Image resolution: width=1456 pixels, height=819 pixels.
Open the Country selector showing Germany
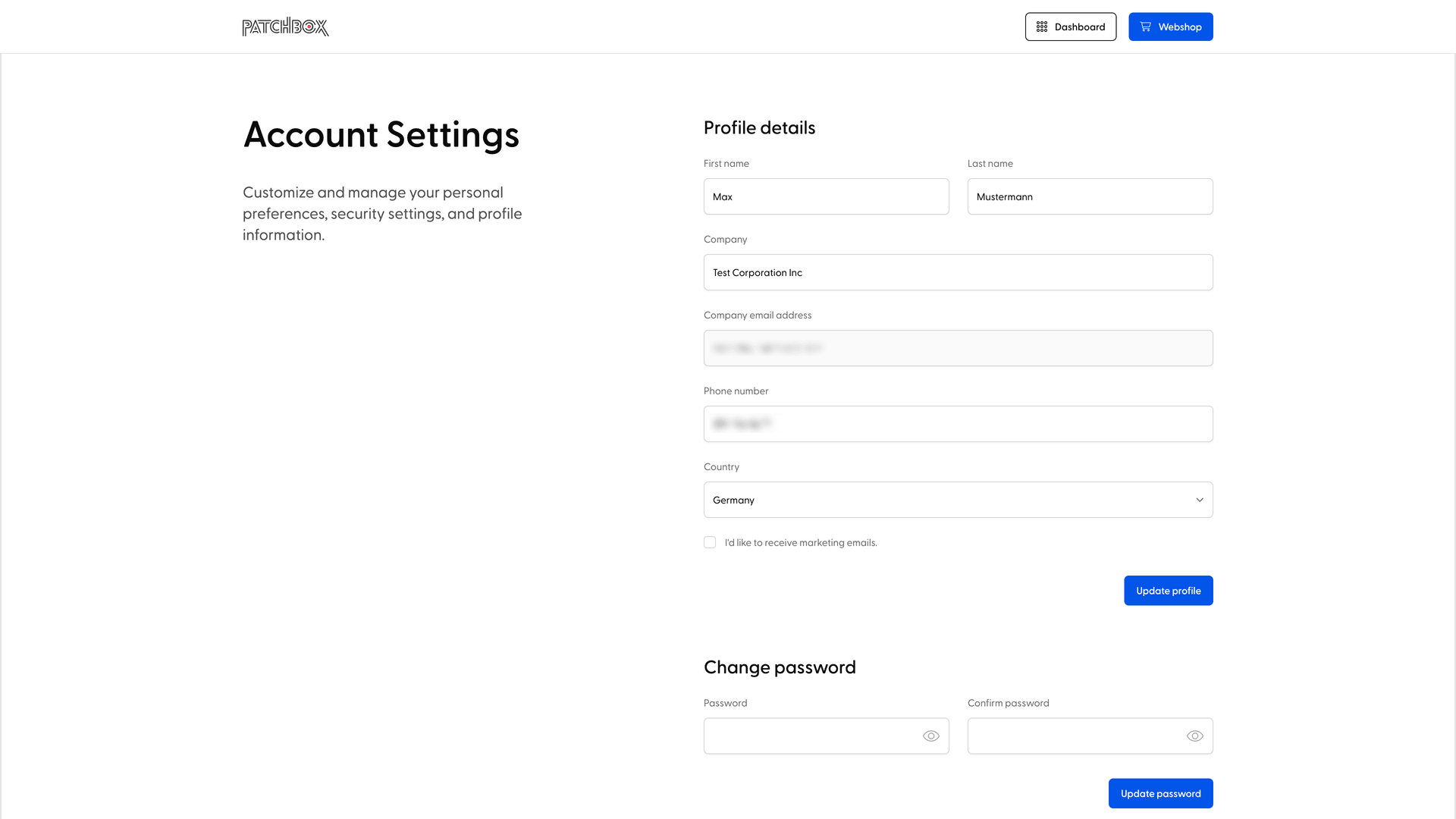click(958, 500)
